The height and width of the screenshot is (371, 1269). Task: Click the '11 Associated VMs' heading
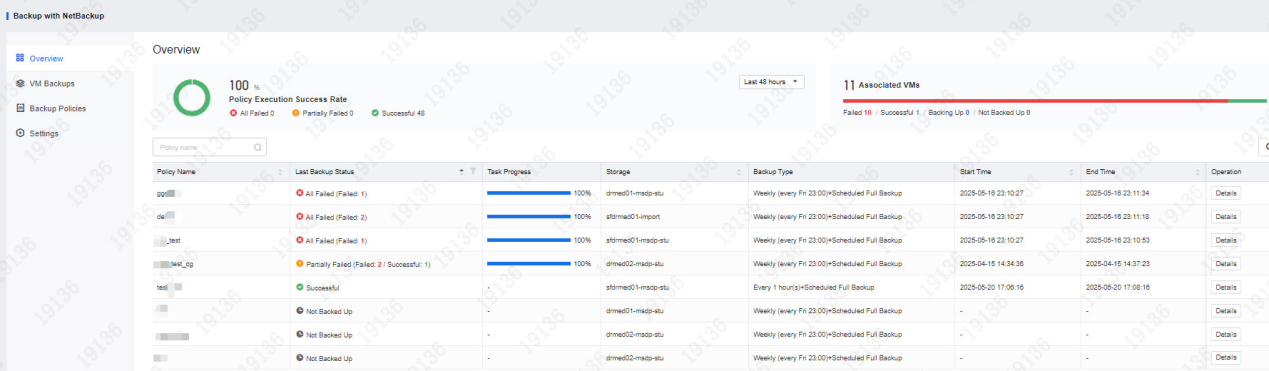point(881,85)
